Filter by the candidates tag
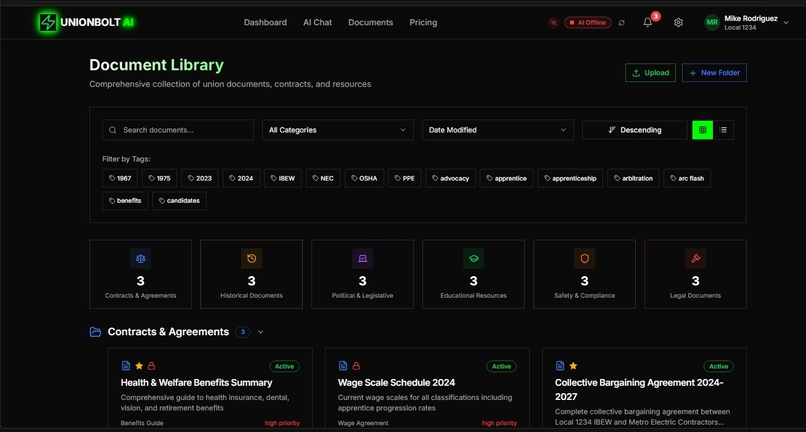The image size is (806, 432). coord(179,201)
